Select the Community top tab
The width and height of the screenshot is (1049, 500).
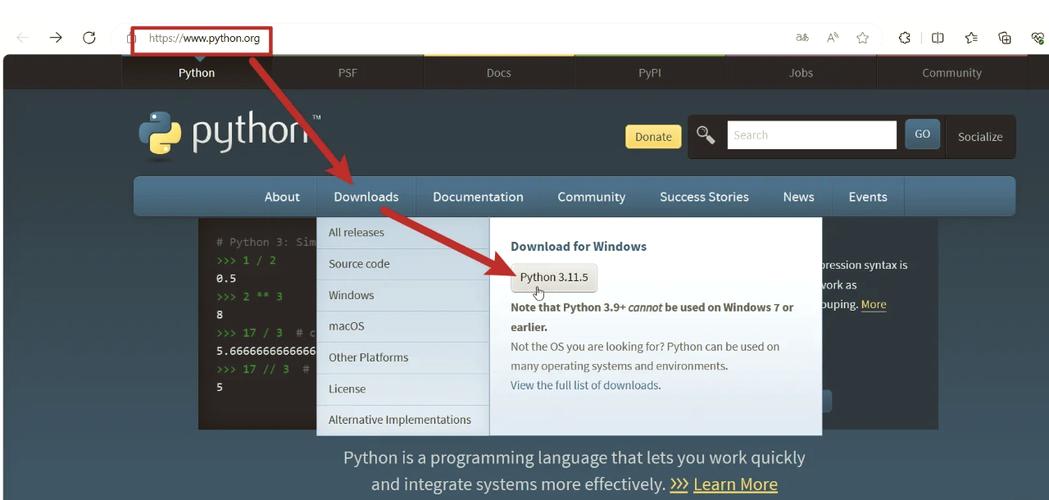click(952, 73)
